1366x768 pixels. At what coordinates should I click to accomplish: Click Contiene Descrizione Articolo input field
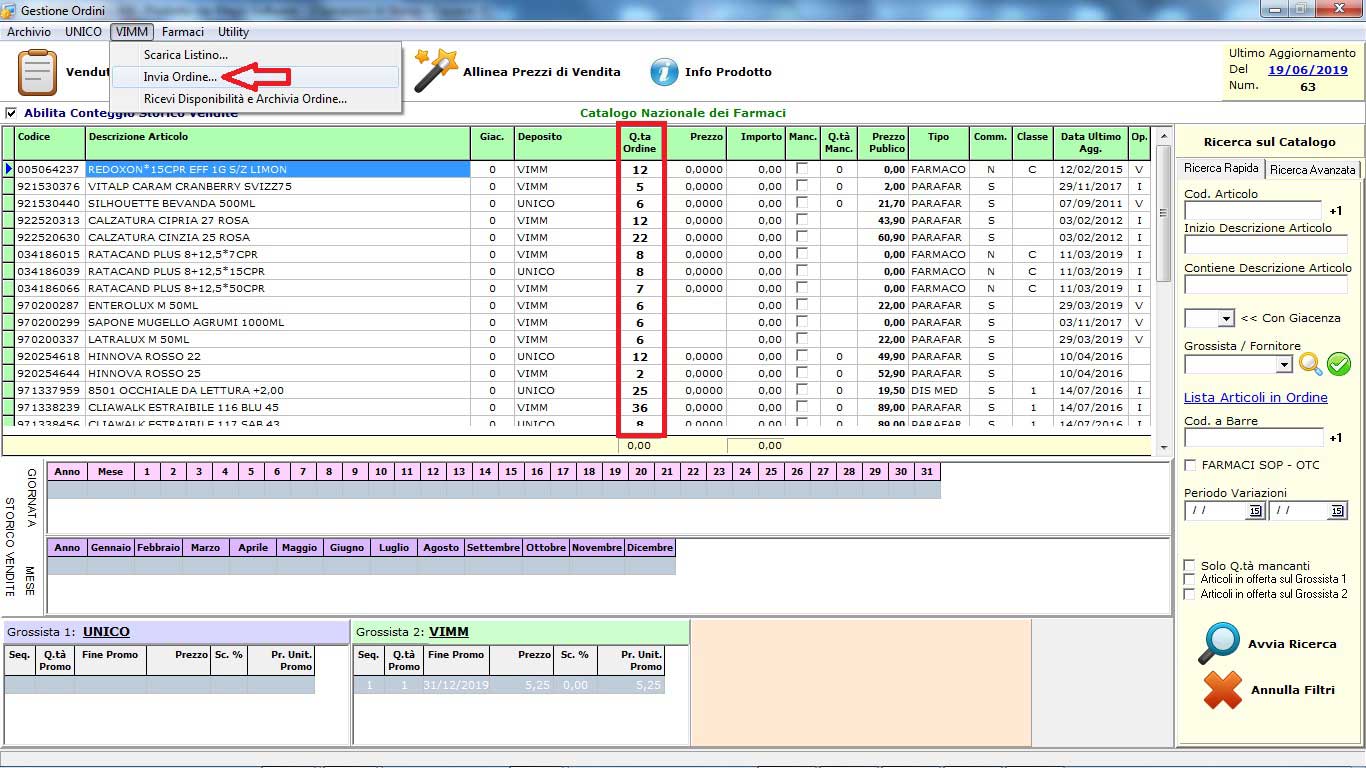(1266, 285)
